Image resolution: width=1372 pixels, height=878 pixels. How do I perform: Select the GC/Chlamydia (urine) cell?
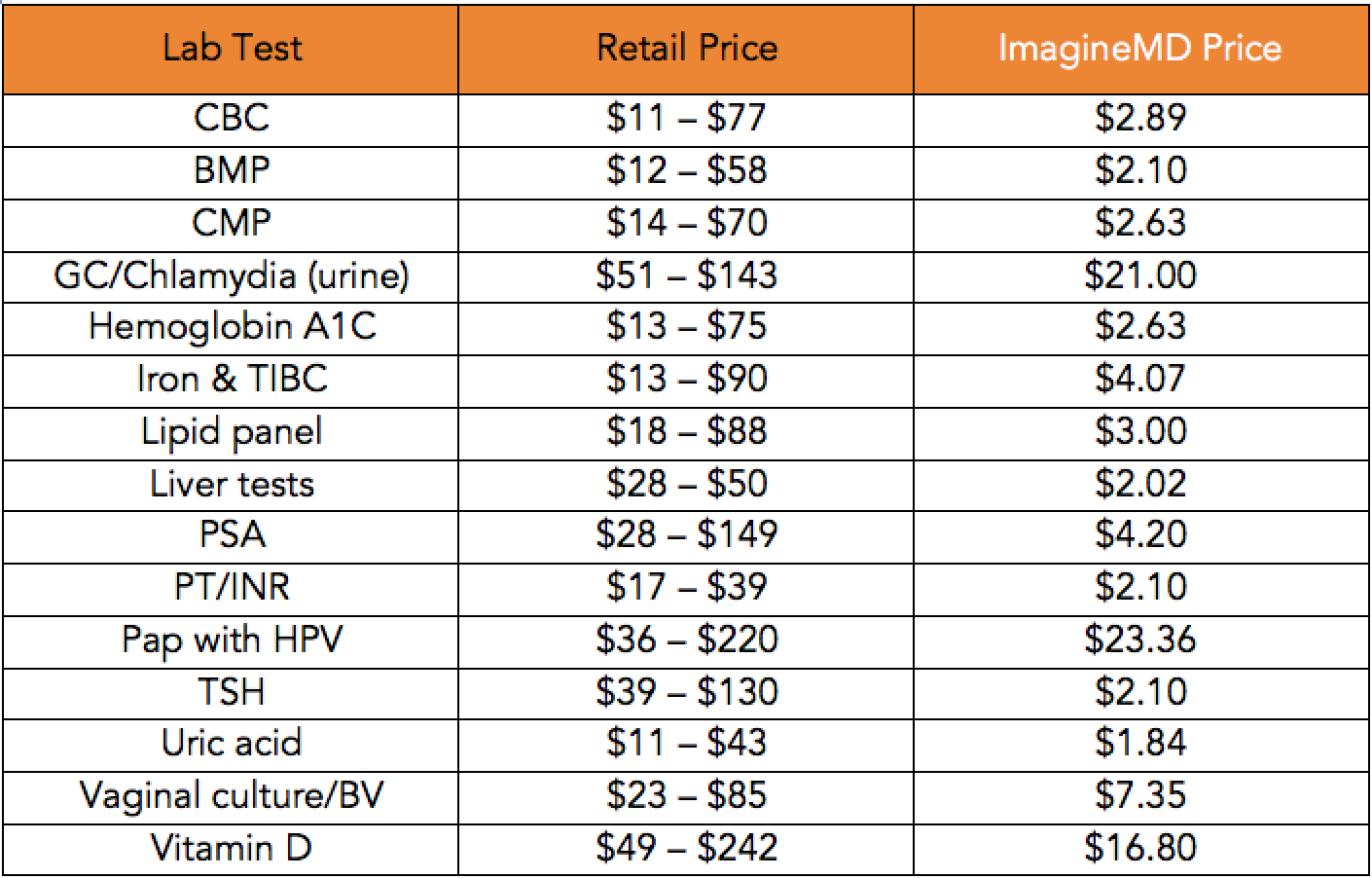[231, 277]
